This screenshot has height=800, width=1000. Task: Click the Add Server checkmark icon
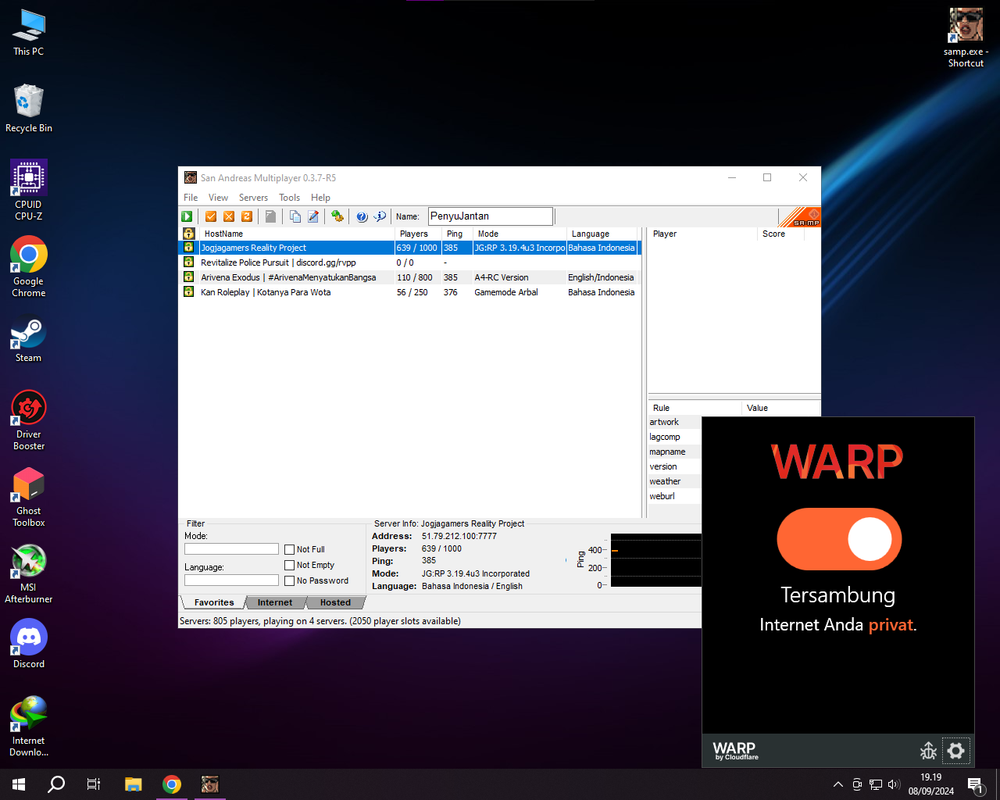pos(211,217)
